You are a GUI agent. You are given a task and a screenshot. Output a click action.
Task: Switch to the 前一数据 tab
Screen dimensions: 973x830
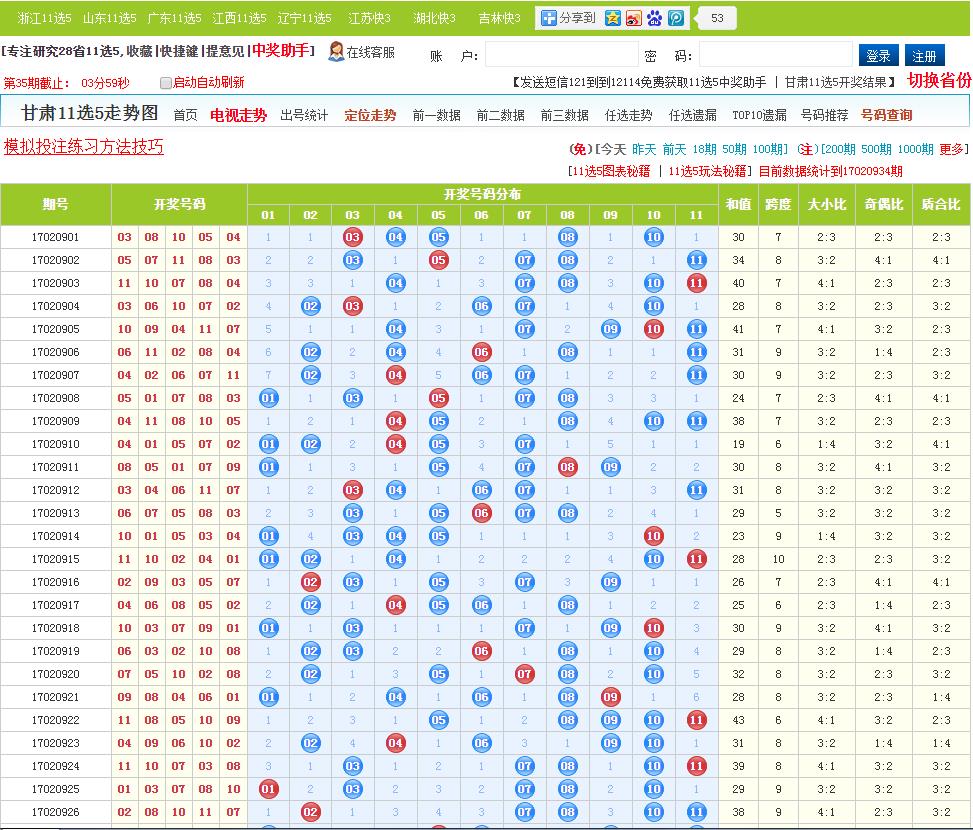[x=436, y=115]
